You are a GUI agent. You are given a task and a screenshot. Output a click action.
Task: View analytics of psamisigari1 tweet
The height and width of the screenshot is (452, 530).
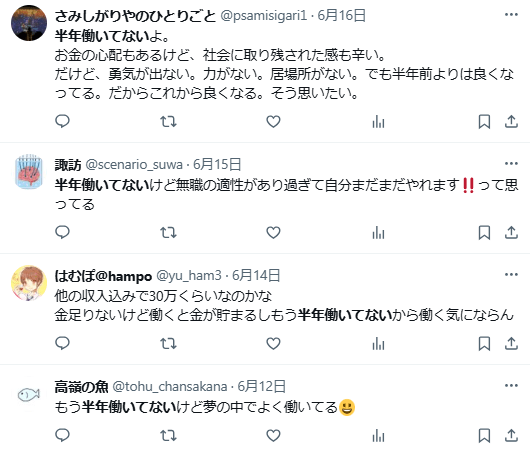click(378, 122)
